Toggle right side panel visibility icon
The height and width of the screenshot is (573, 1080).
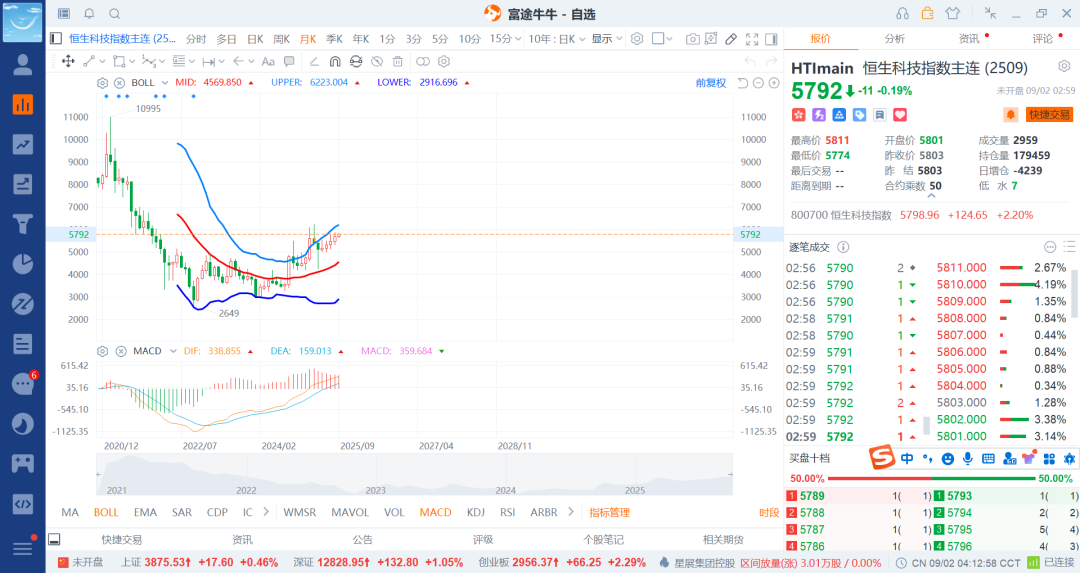click(x=771, y=39)
